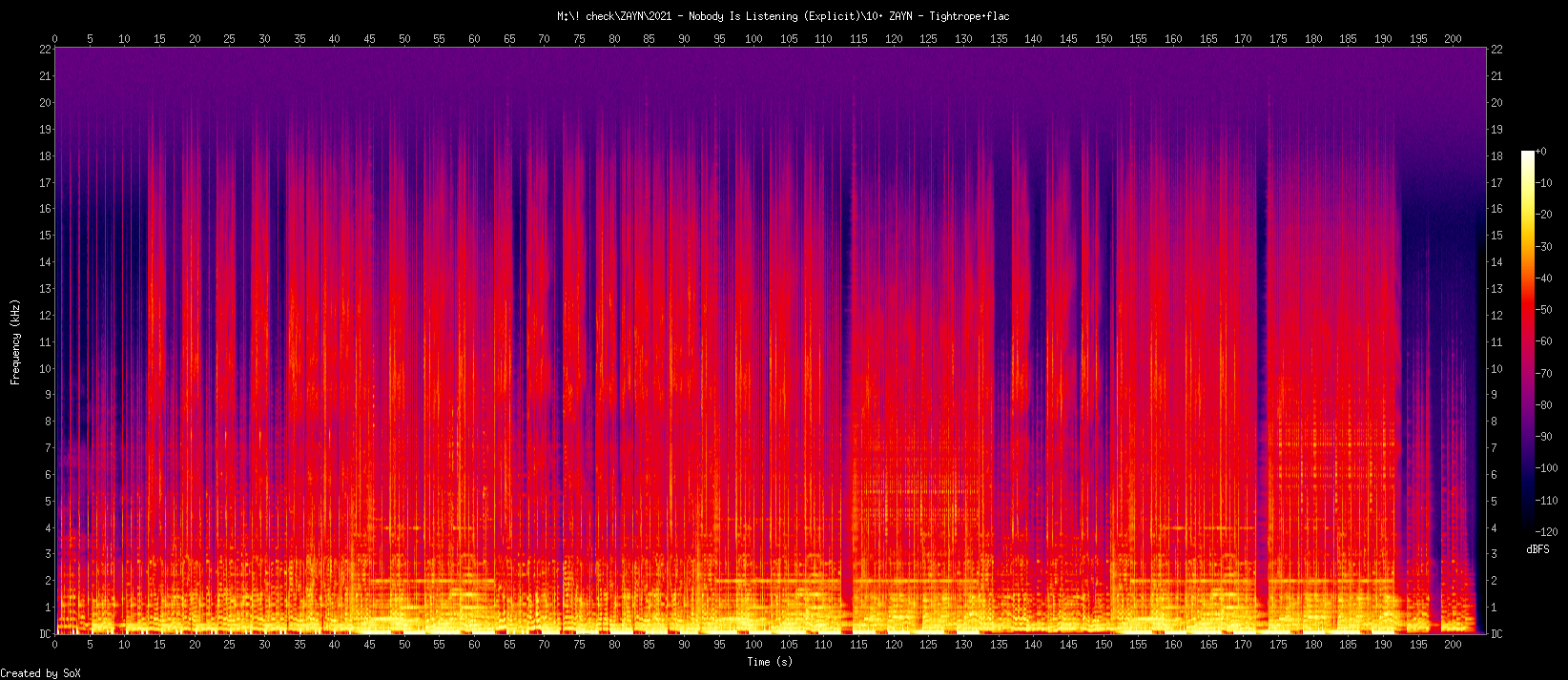Click the "50" tick on the top time axis
The width and height of the screenshot is (1568, 680).
pyautogui.click(x=404, y=39)
